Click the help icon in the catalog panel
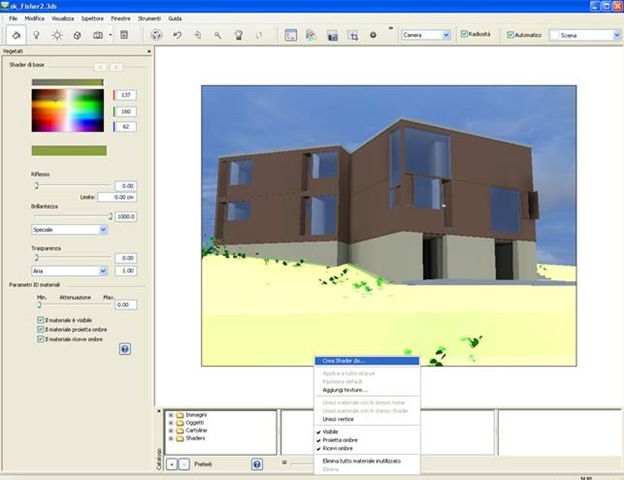The width and height of the screenshot is (624, 480). coord(257,464)
